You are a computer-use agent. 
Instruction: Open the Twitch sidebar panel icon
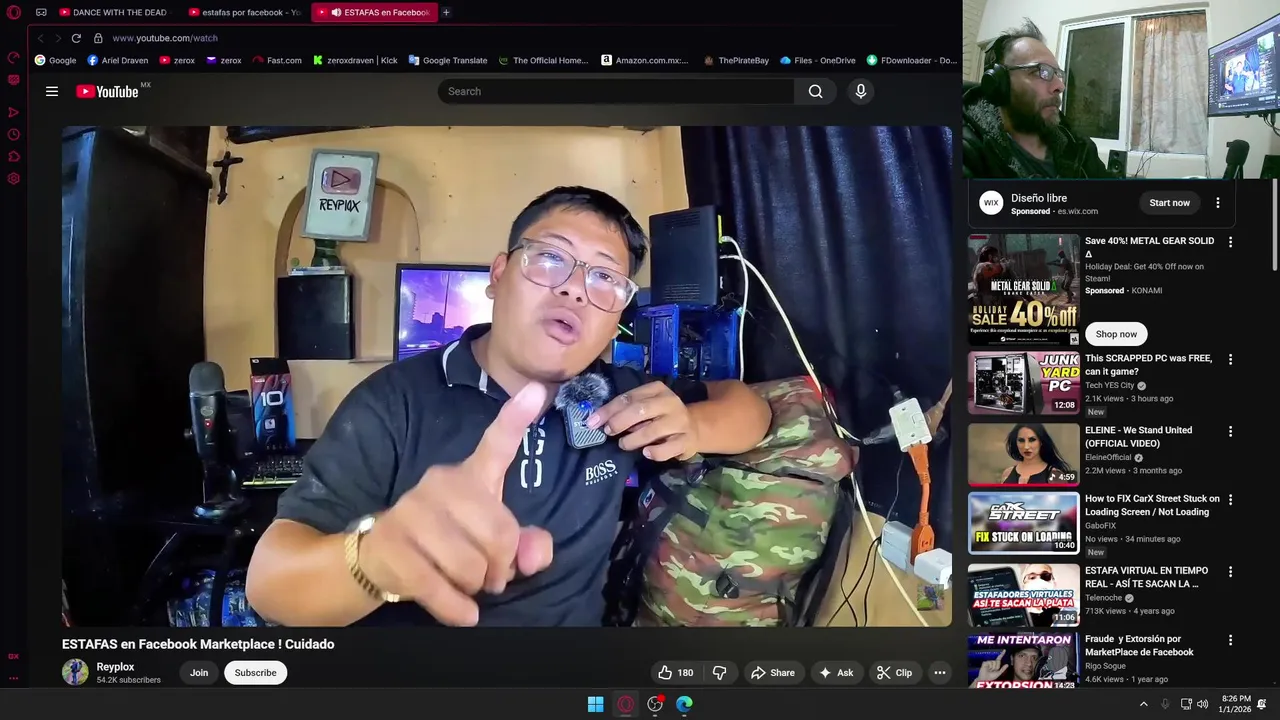14,80
